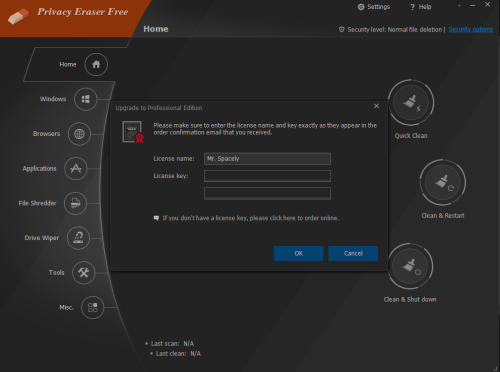Click the speech bubble icon beside order text
Screen dimensions: 500x372
click(156, 218)
